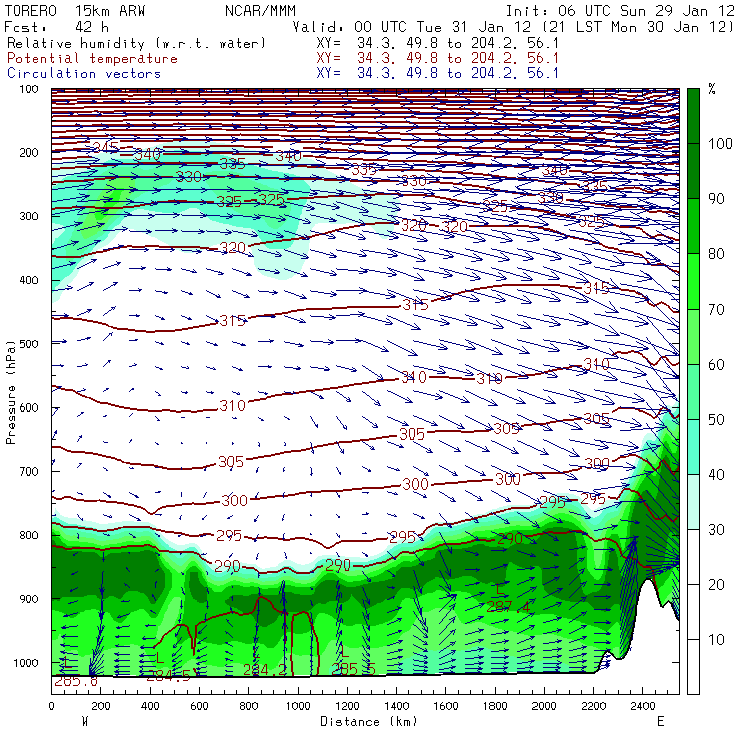Click the '80' label on the colorbar
This screenshot has height=740, width=740.
(x=715, y=254)
